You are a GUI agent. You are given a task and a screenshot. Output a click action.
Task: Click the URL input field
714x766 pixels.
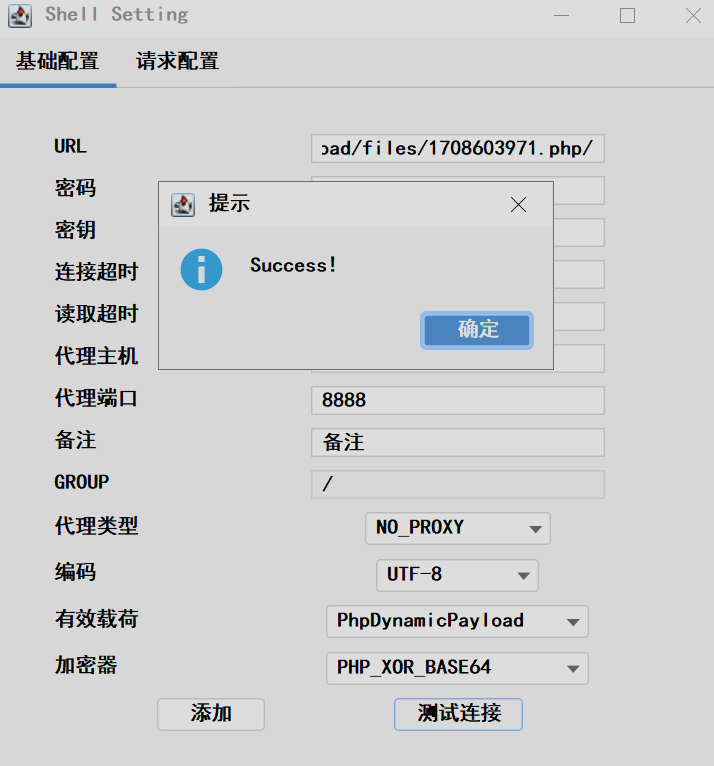pos(458,149)
